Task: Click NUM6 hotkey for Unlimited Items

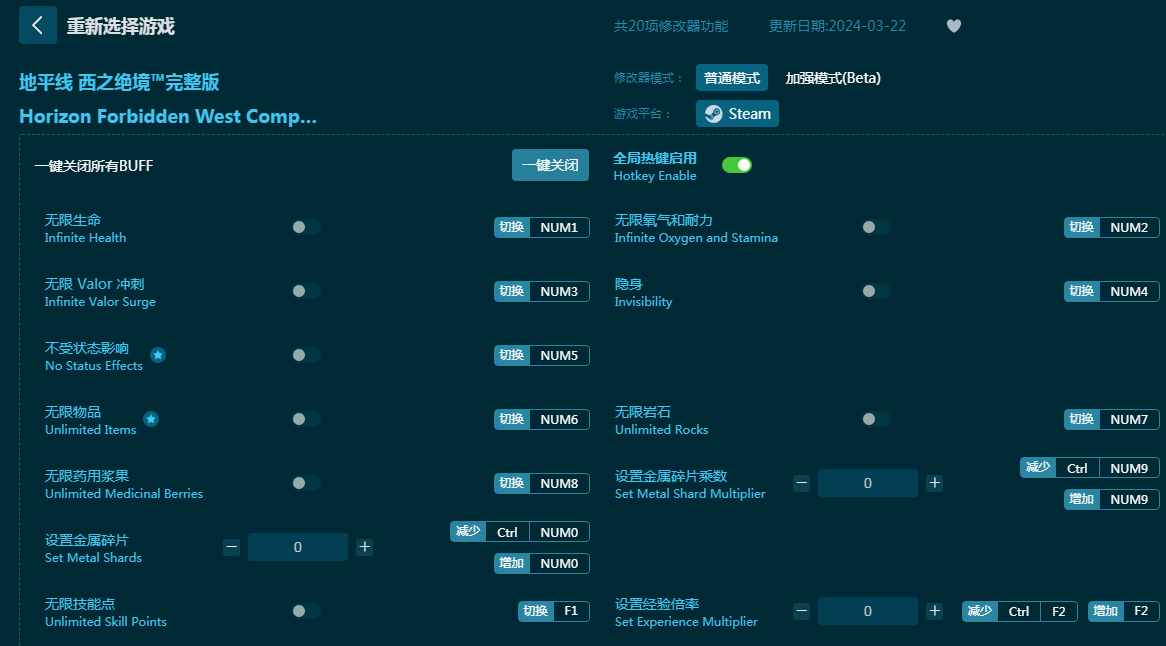Action: coord(541,419)
